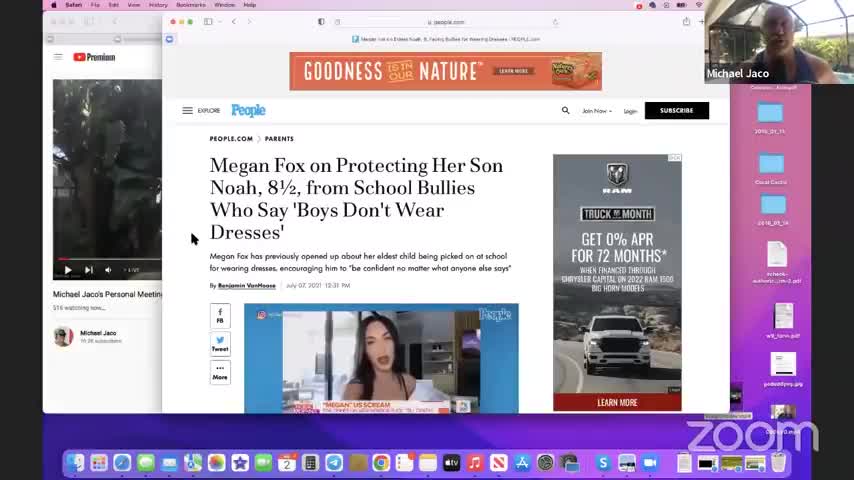Viewport: 854px width, 480px height.
Task: Reload the page in Safari address bar
Action: point(555,22)
